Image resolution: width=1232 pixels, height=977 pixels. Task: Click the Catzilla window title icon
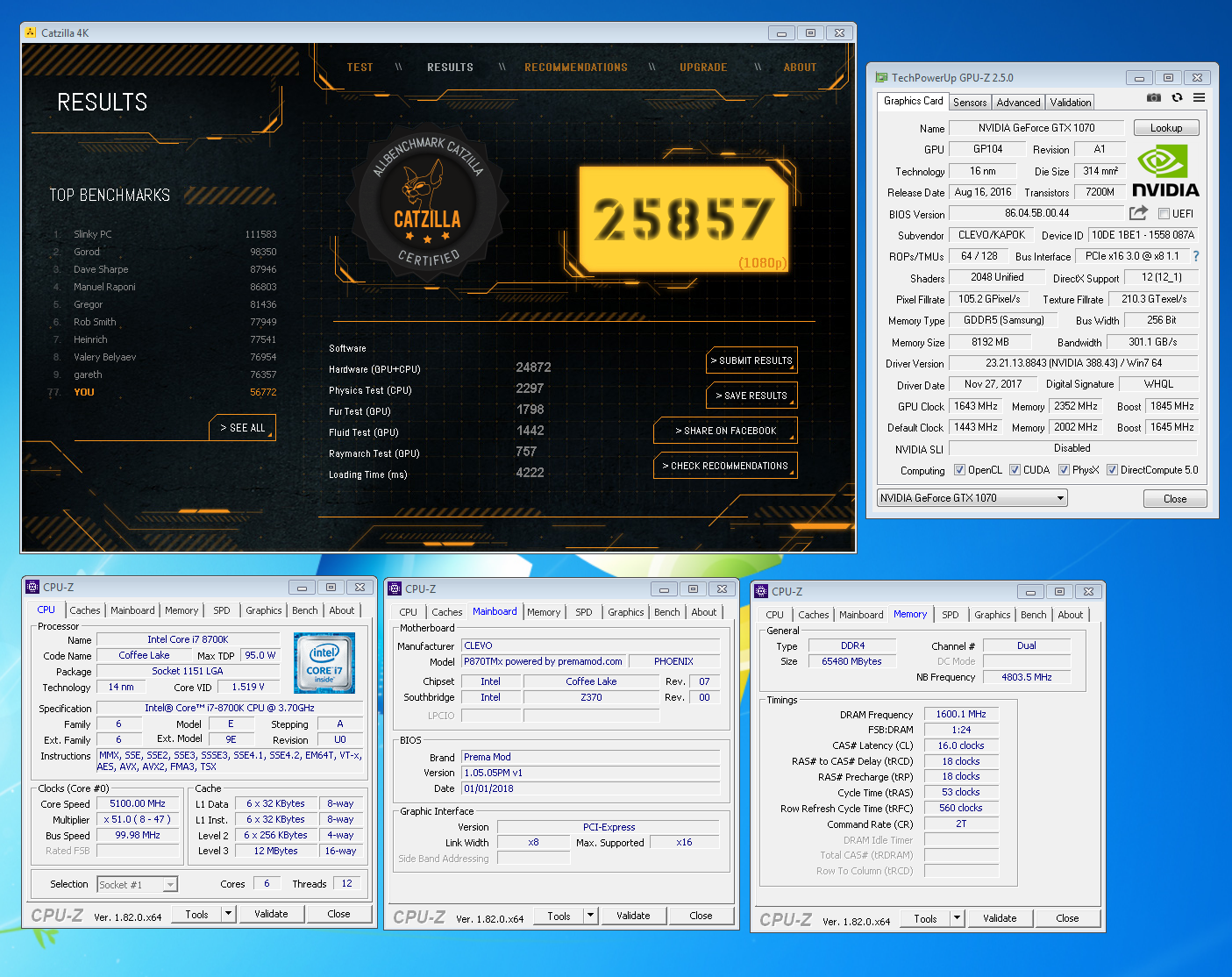tap(31, 32)
